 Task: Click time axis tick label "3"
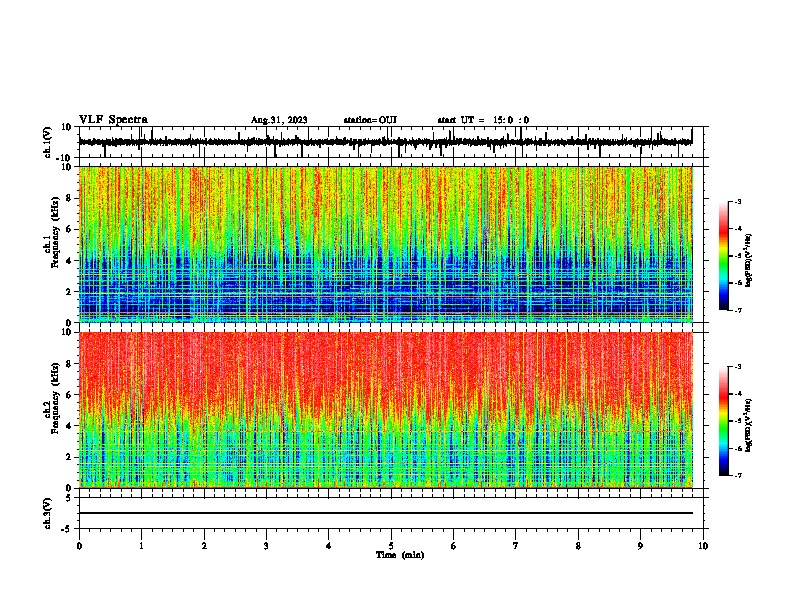[266, 546]
